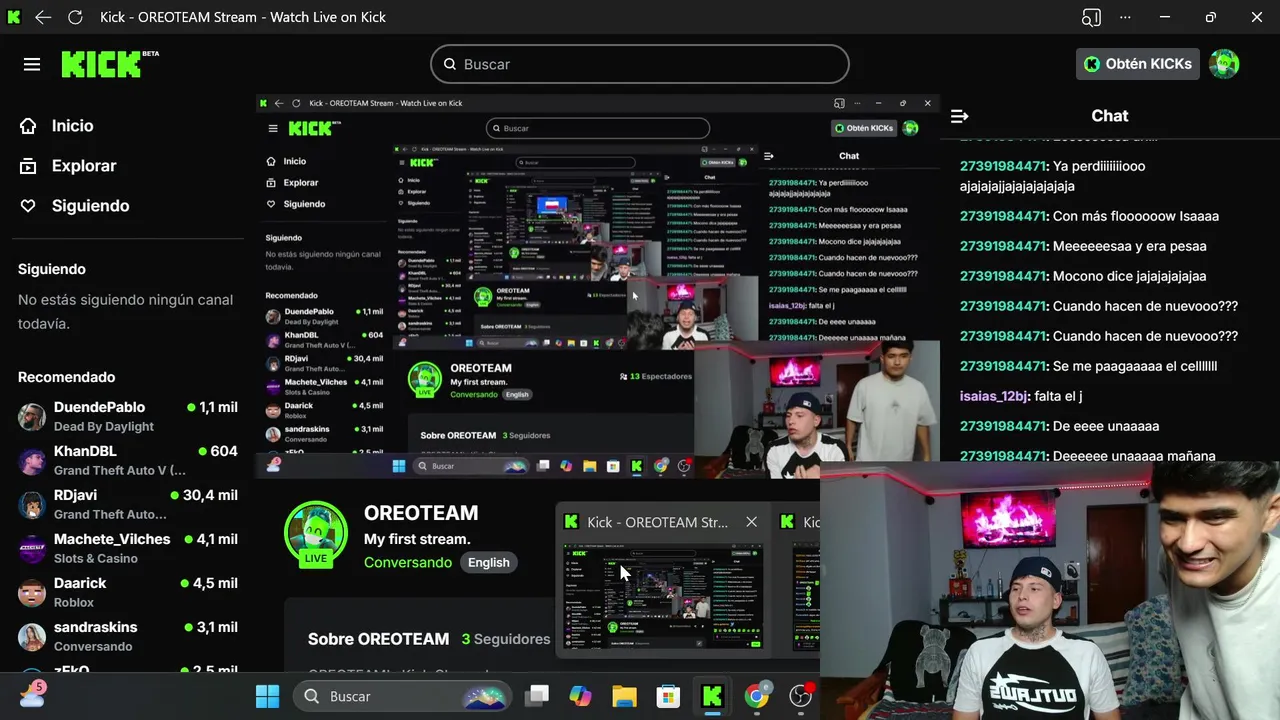
Task: Open the sidebar panel icon in the outer title bar
Action: coord(1091,17)
